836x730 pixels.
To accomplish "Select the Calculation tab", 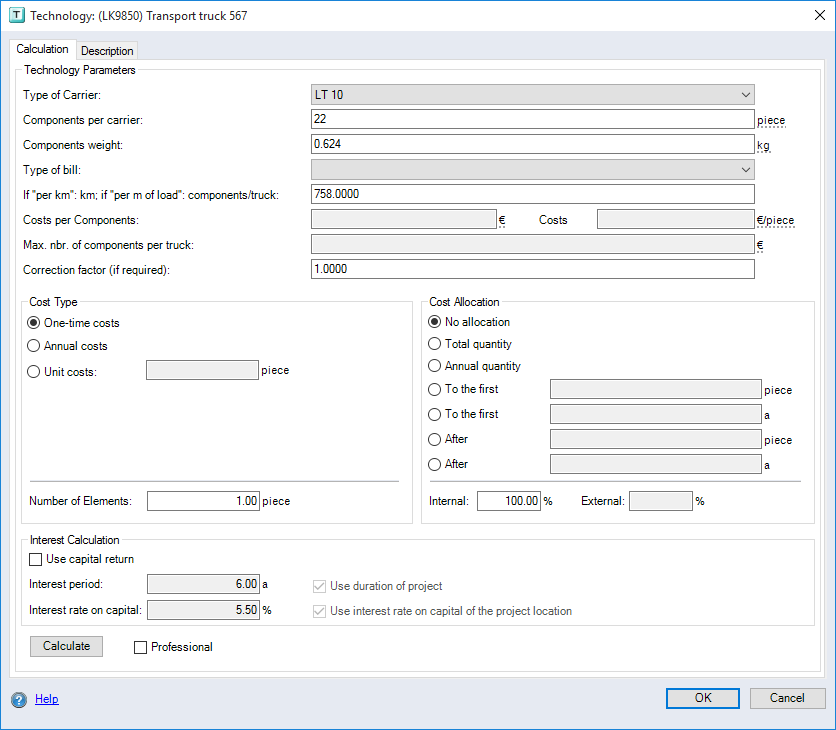I will (x=43, y=49).
